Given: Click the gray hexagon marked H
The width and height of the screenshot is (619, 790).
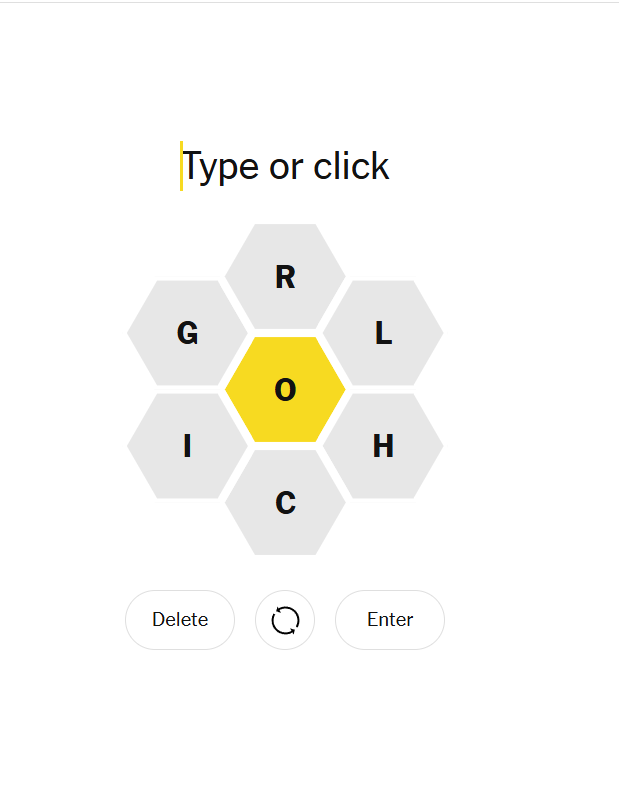Looking at the screenshot, I should tap(383, 446).
